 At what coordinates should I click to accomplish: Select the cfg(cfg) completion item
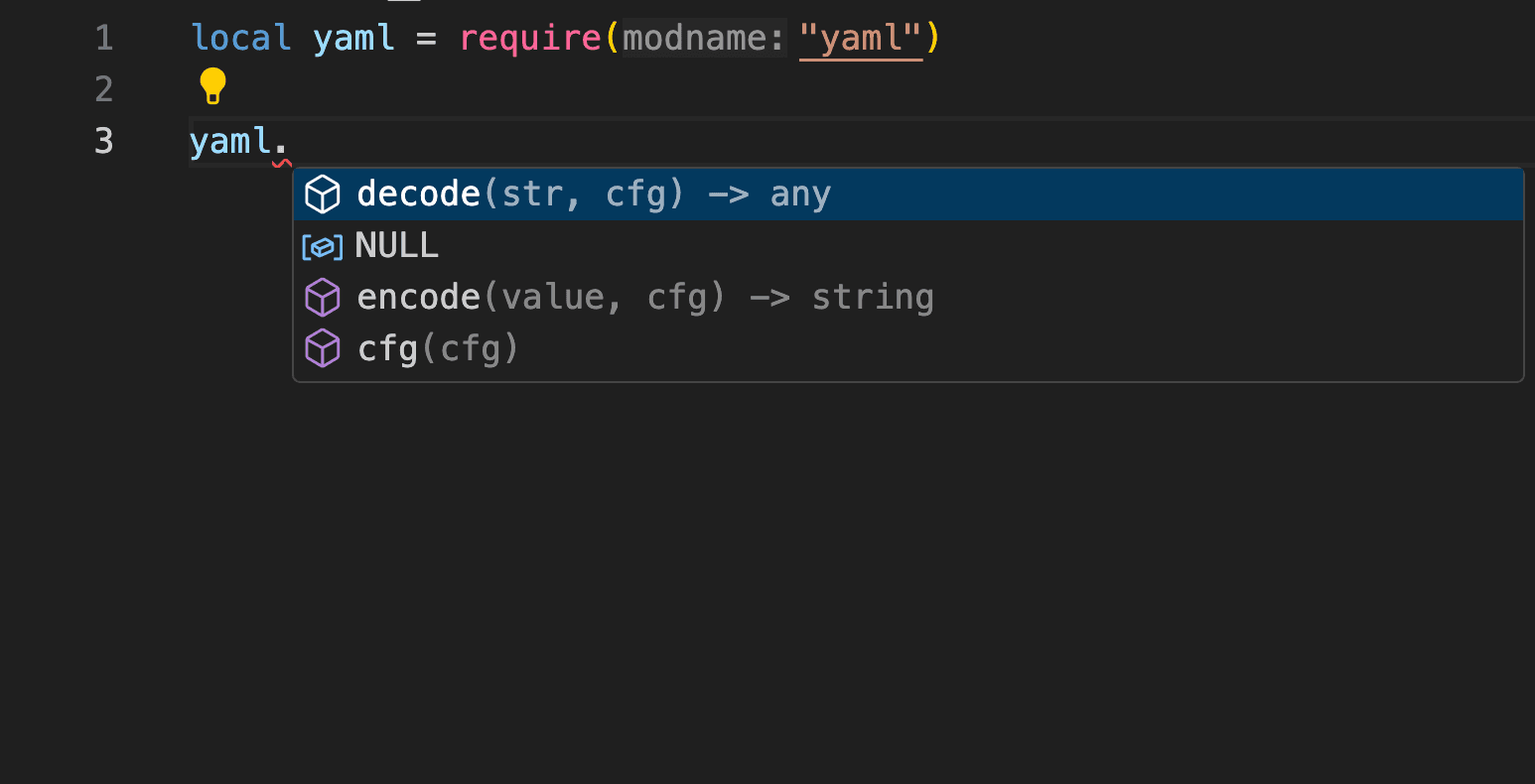coord(907,349)
